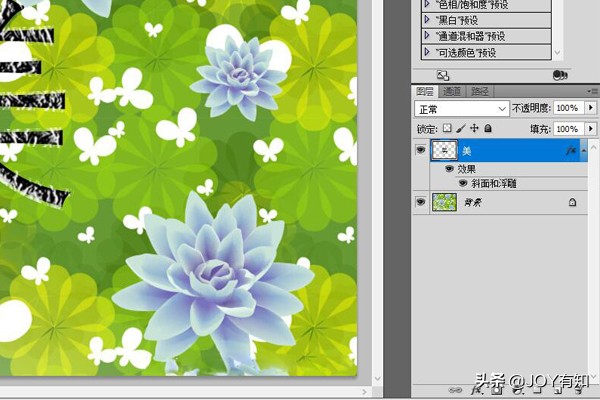
Task: Click the lock icon on 背景 layer
Action: [572, 202]
